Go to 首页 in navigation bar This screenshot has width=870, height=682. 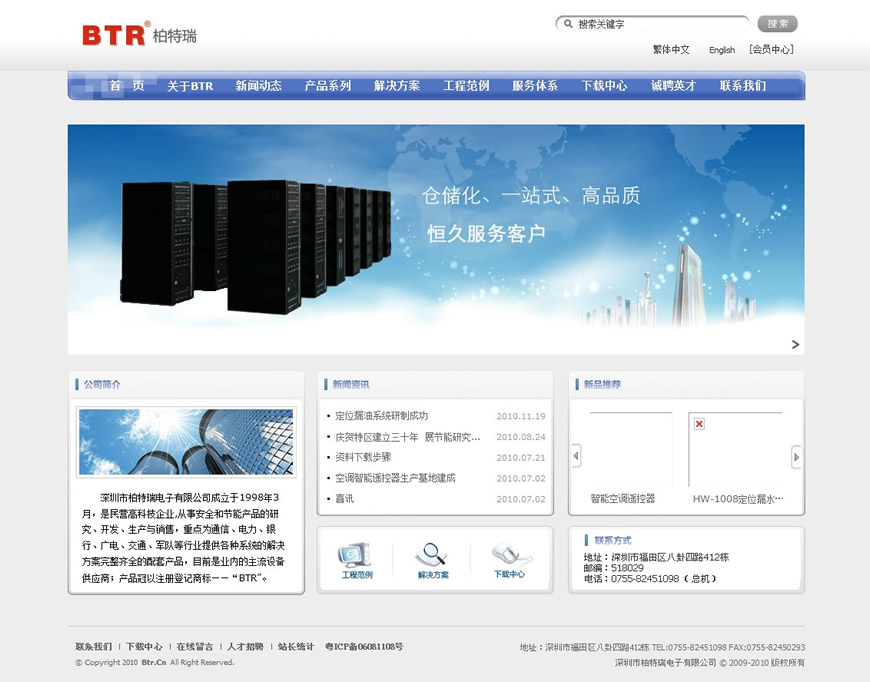(127, 85)
